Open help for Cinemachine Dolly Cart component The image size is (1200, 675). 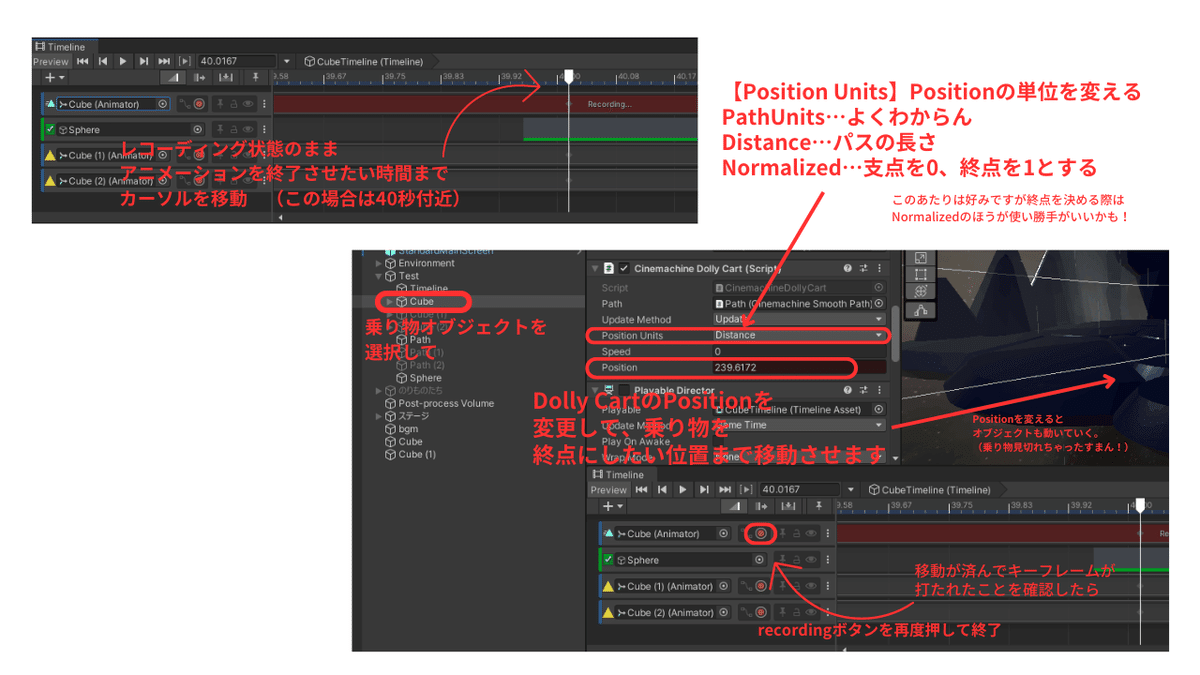847,268
